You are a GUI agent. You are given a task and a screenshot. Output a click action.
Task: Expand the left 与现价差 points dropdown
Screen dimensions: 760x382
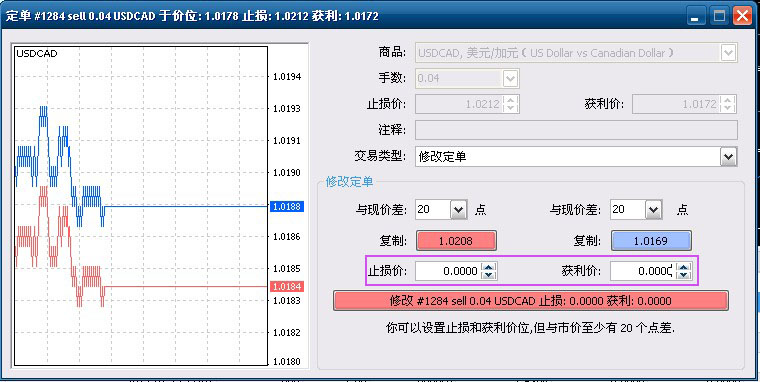point(459,210)
